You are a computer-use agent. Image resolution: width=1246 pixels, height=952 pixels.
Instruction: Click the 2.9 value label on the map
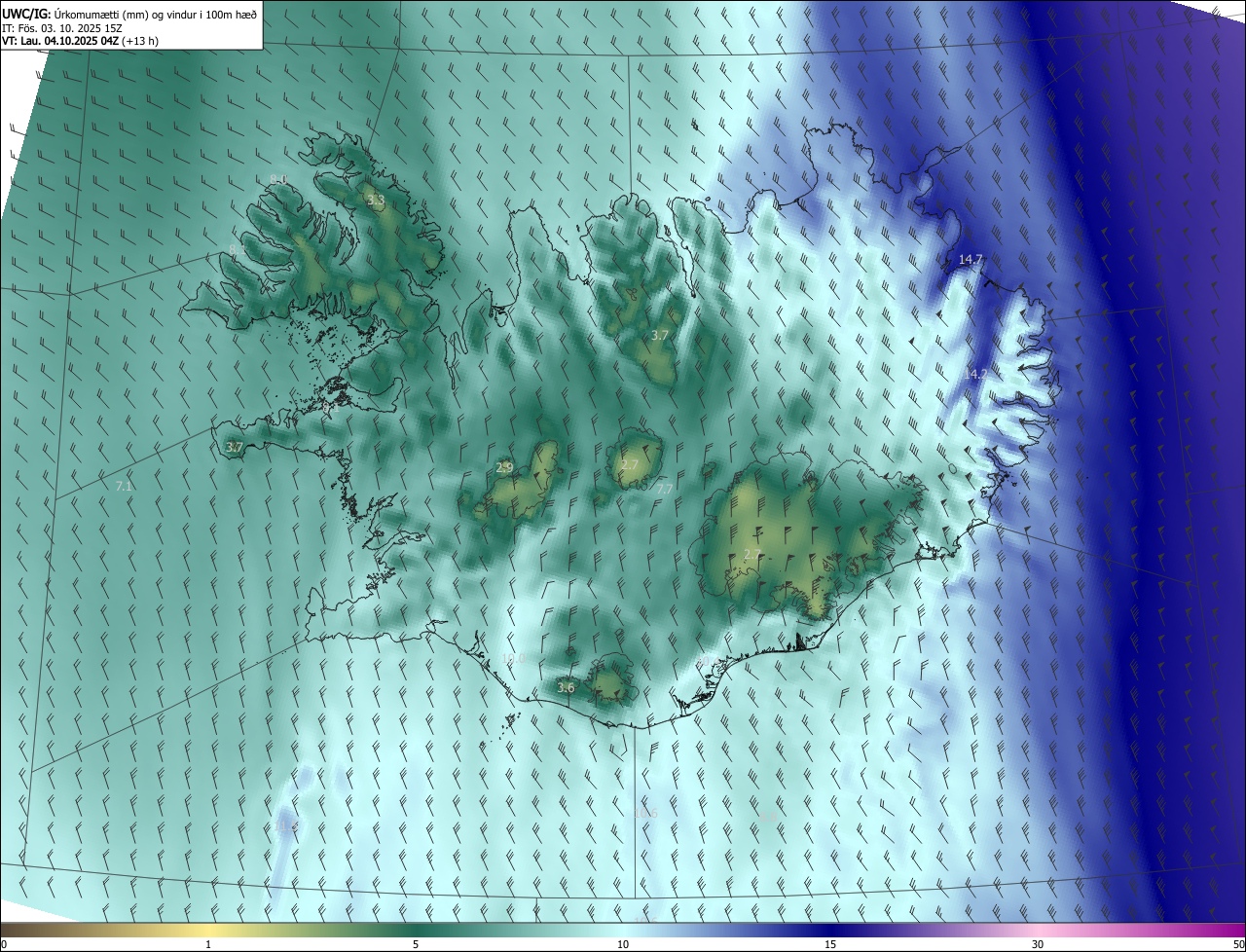click(x=504, y=468)
